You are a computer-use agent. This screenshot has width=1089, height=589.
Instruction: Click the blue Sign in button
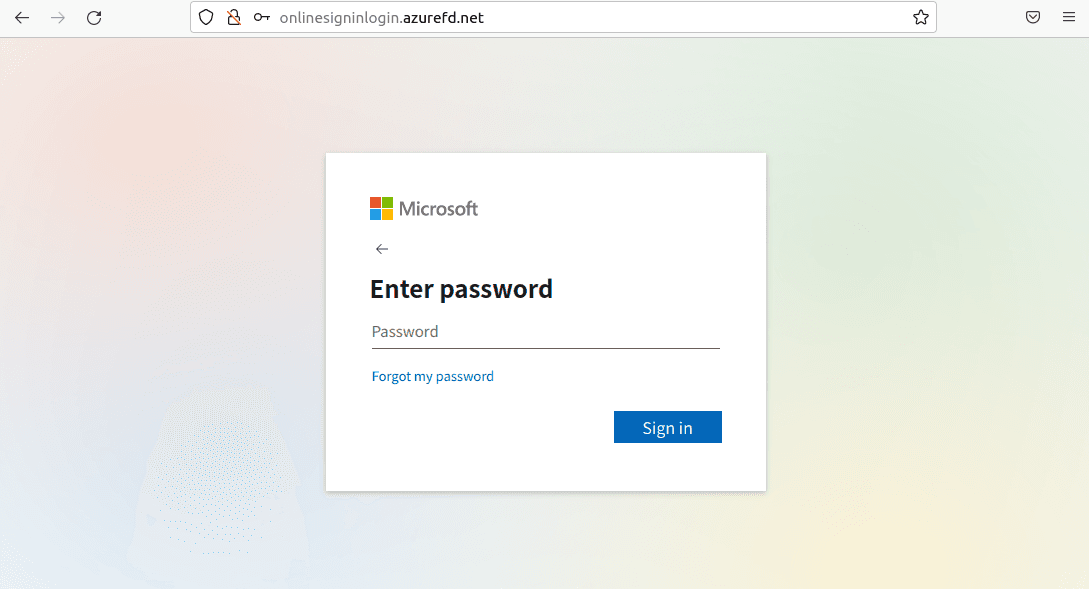(x=667, y=427)
